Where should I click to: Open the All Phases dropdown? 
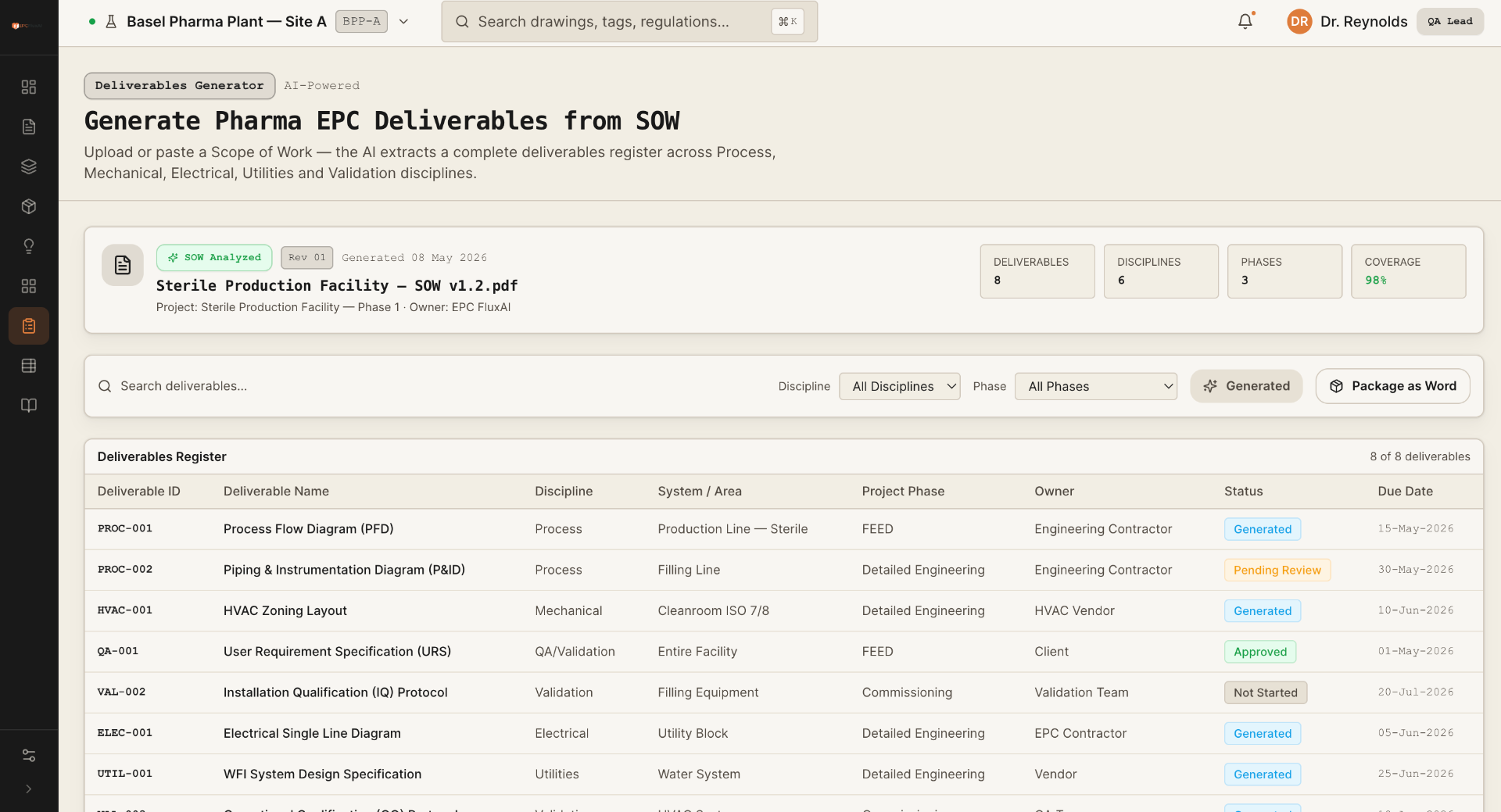tap(1096, 386)
